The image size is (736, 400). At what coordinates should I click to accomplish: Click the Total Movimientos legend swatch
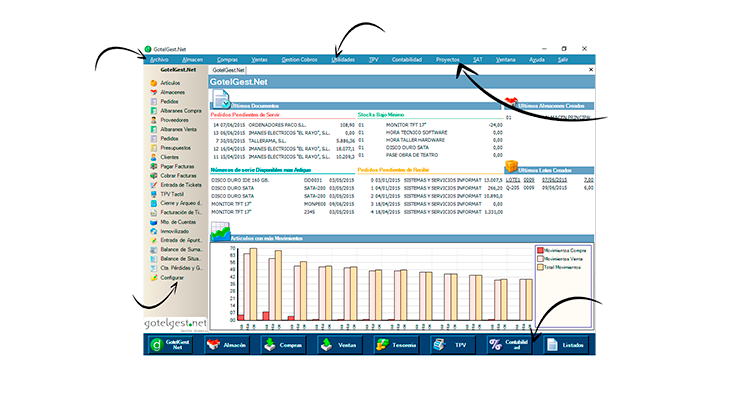540,268
